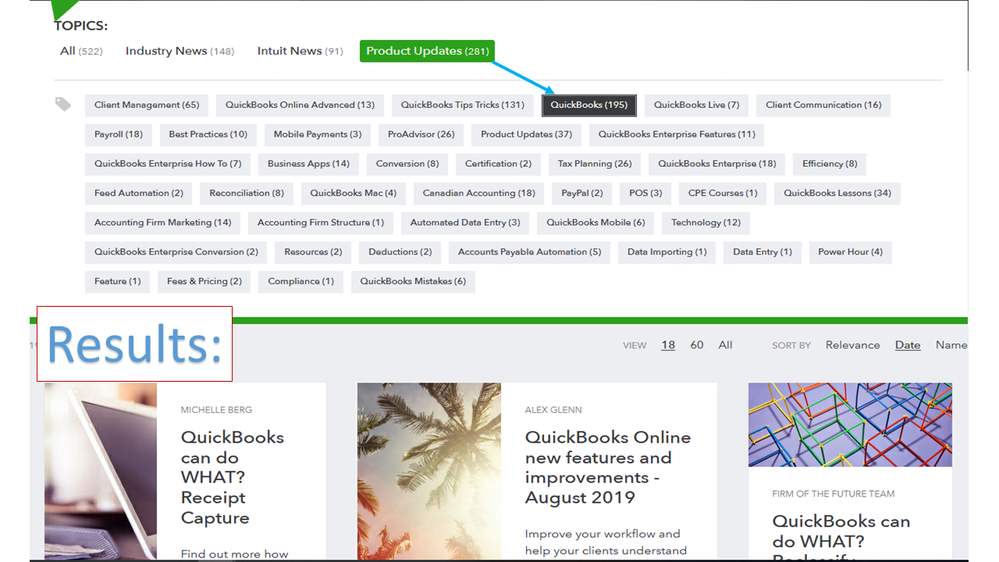Viewport: 999px width, 562px height.
Task: Select the Feature (1) tag
Action: click(117, 281)
